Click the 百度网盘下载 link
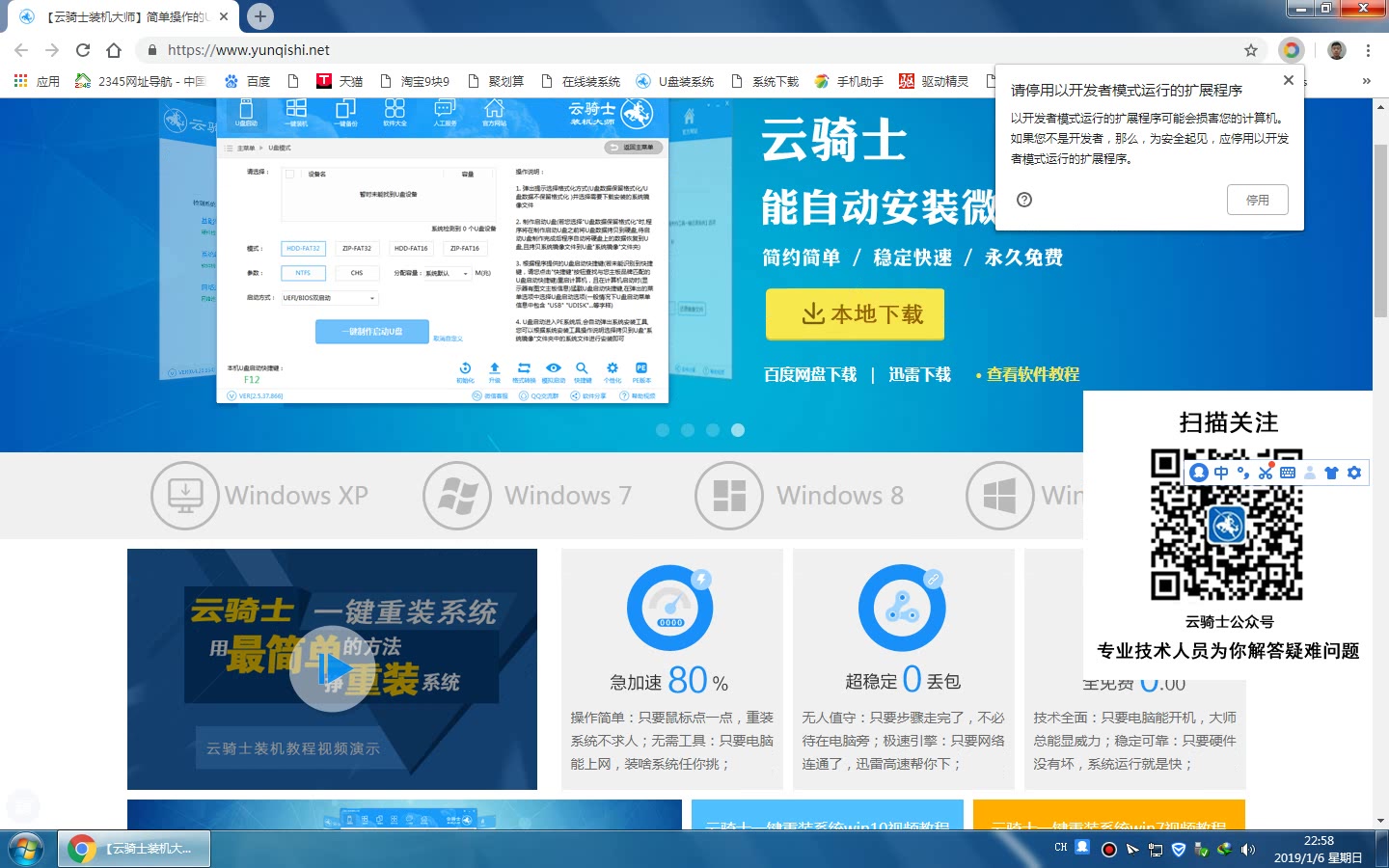The width and height of the screenshot is (1389, 868). coord(810,374)
